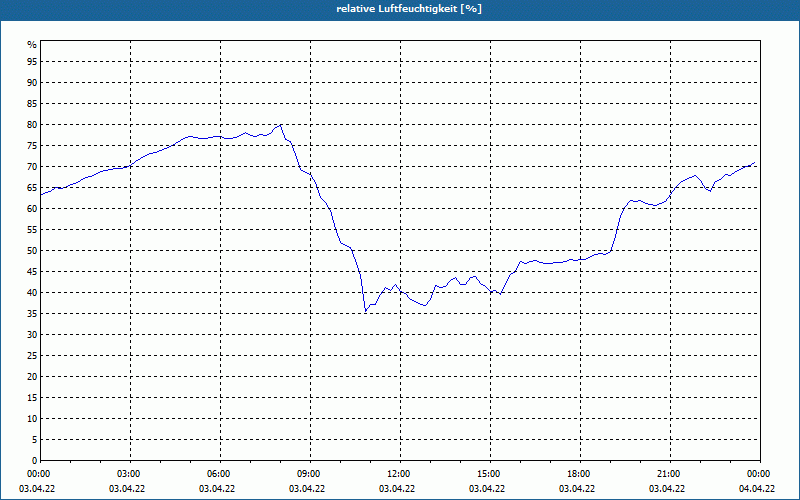Click the y-axis label '65'
This screenshot has height=500, width=800.
[x=32, y=188]
